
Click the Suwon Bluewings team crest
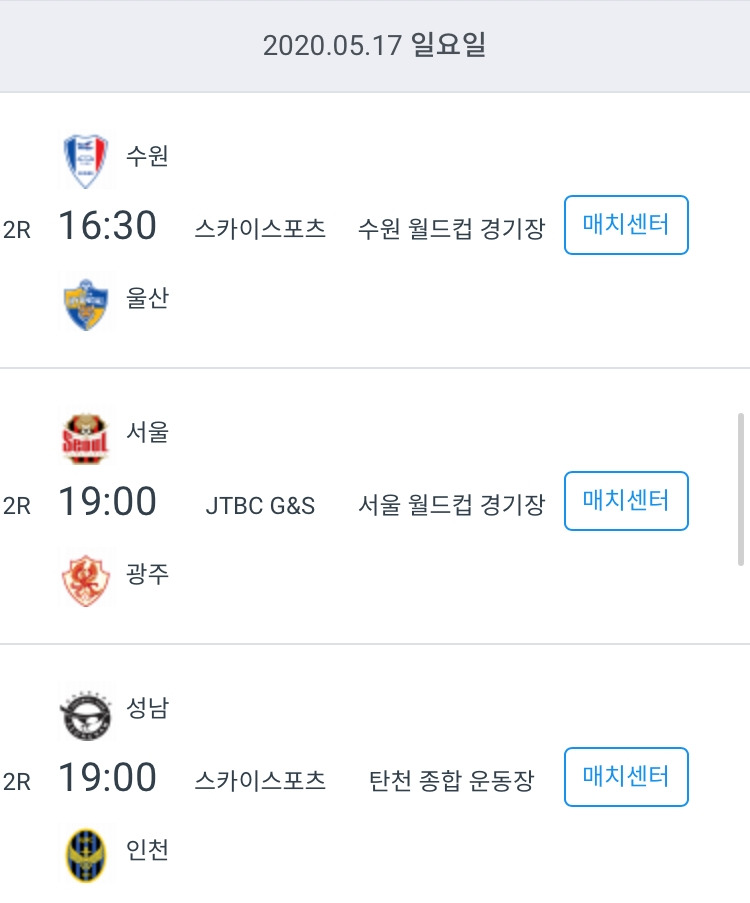(85, 161)
